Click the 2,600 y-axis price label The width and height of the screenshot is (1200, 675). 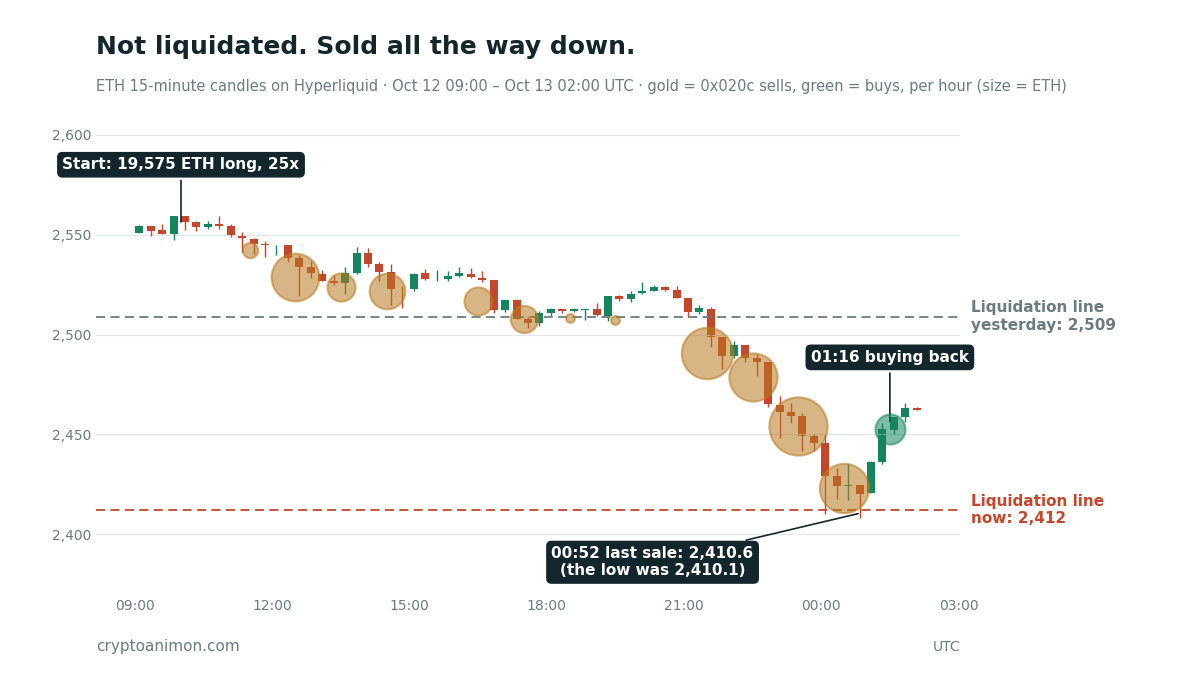[x=71, y=135]
